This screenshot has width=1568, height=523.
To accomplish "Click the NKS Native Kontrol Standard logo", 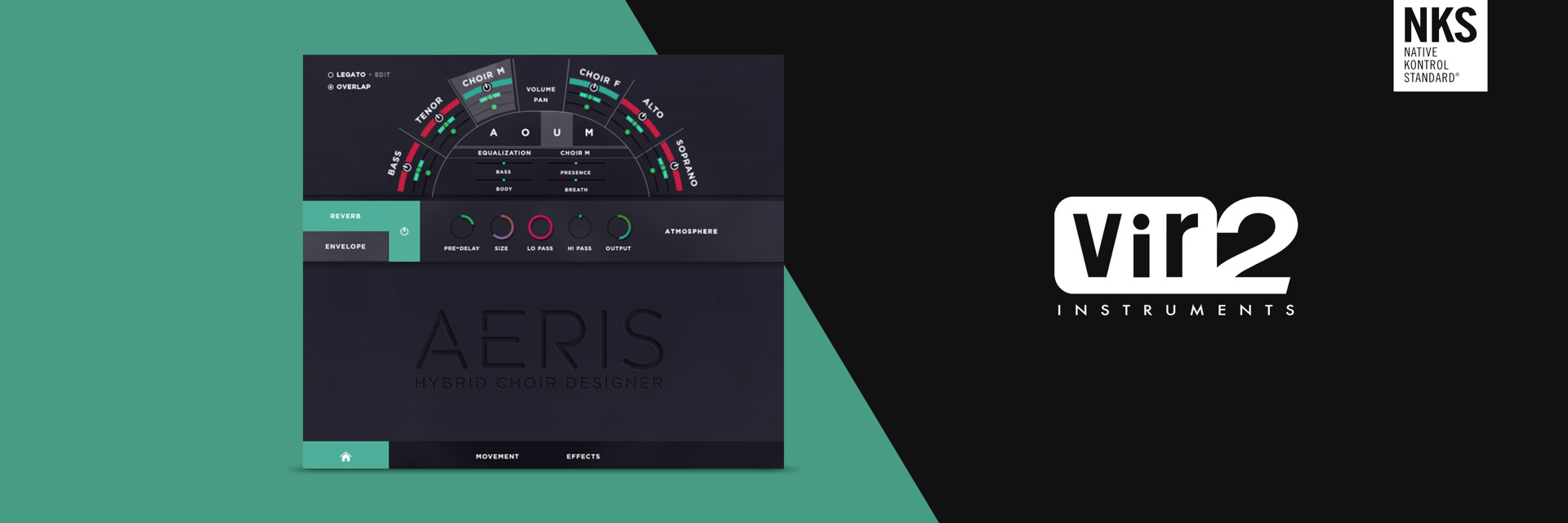I will (1440, 45).
